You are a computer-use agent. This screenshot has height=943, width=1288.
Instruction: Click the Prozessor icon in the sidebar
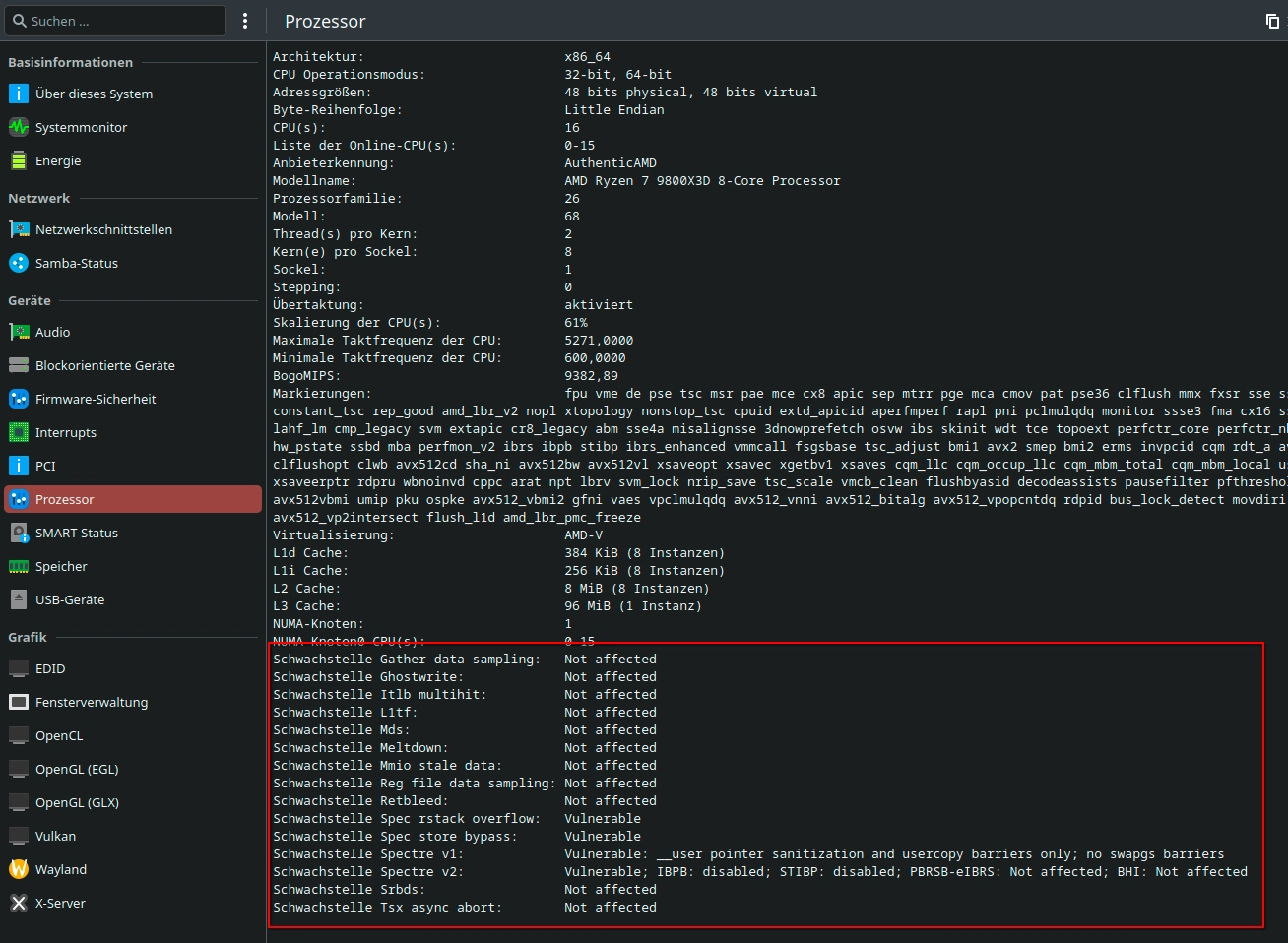(19, 499)
